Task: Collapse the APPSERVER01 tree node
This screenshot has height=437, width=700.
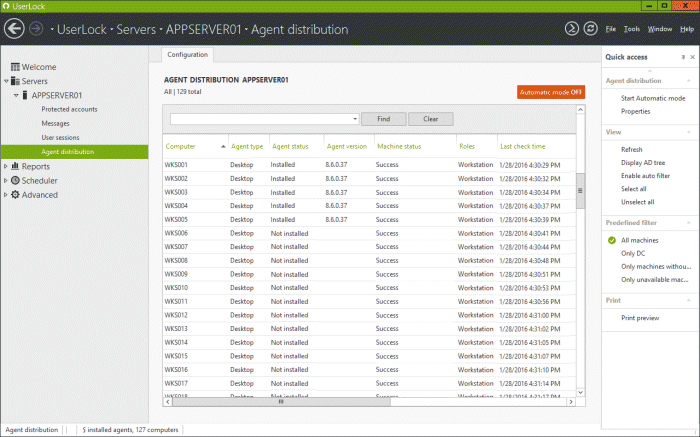Action: [x=15, y=95]
